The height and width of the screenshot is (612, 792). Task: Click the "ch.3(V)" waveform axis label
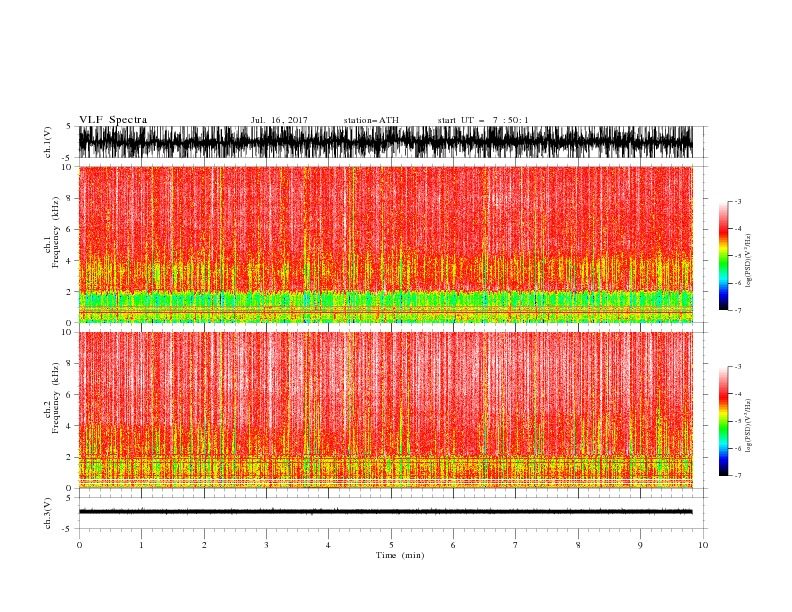(x=48, y=513)
